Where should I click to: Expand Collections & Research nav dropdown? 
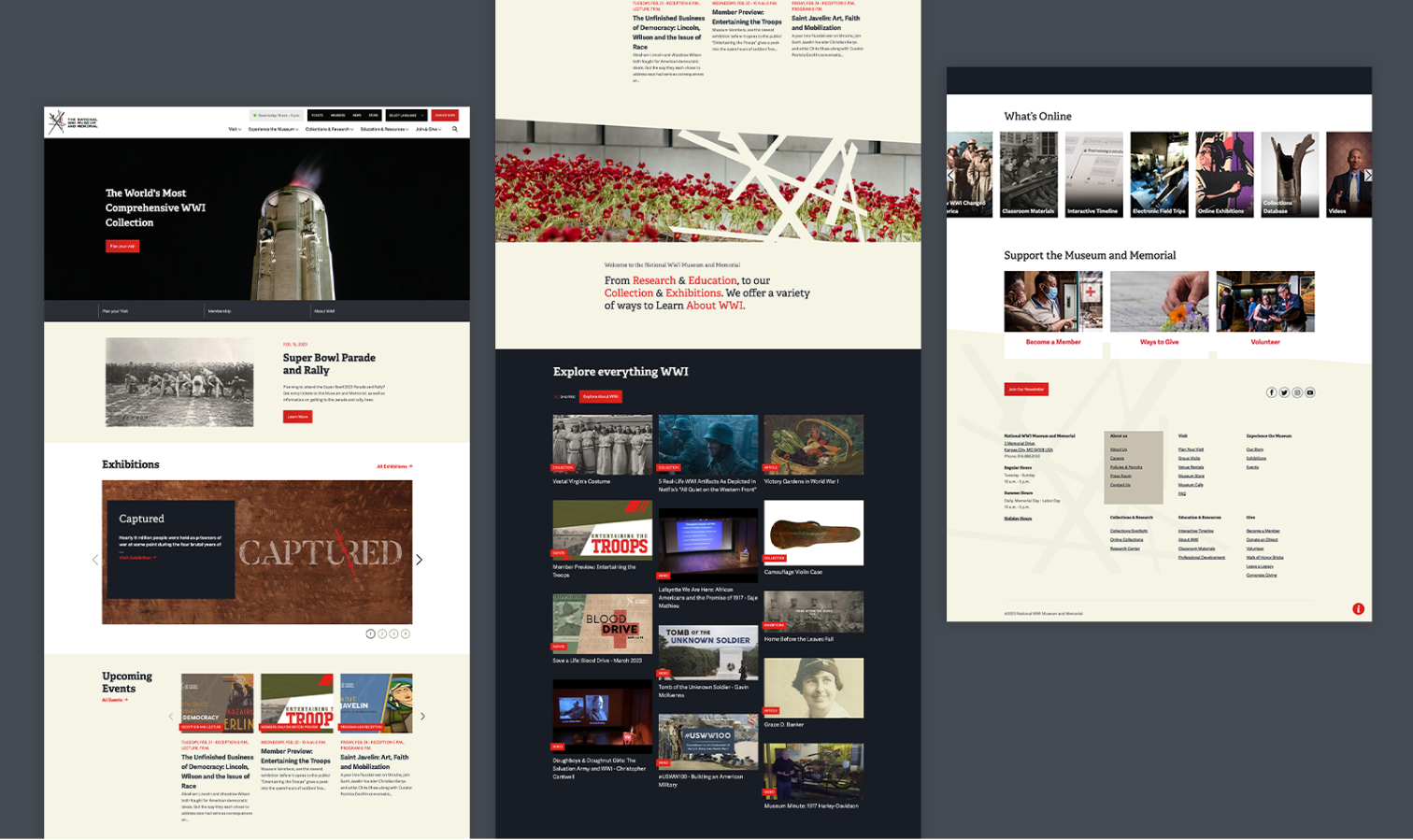click(329, 129)
